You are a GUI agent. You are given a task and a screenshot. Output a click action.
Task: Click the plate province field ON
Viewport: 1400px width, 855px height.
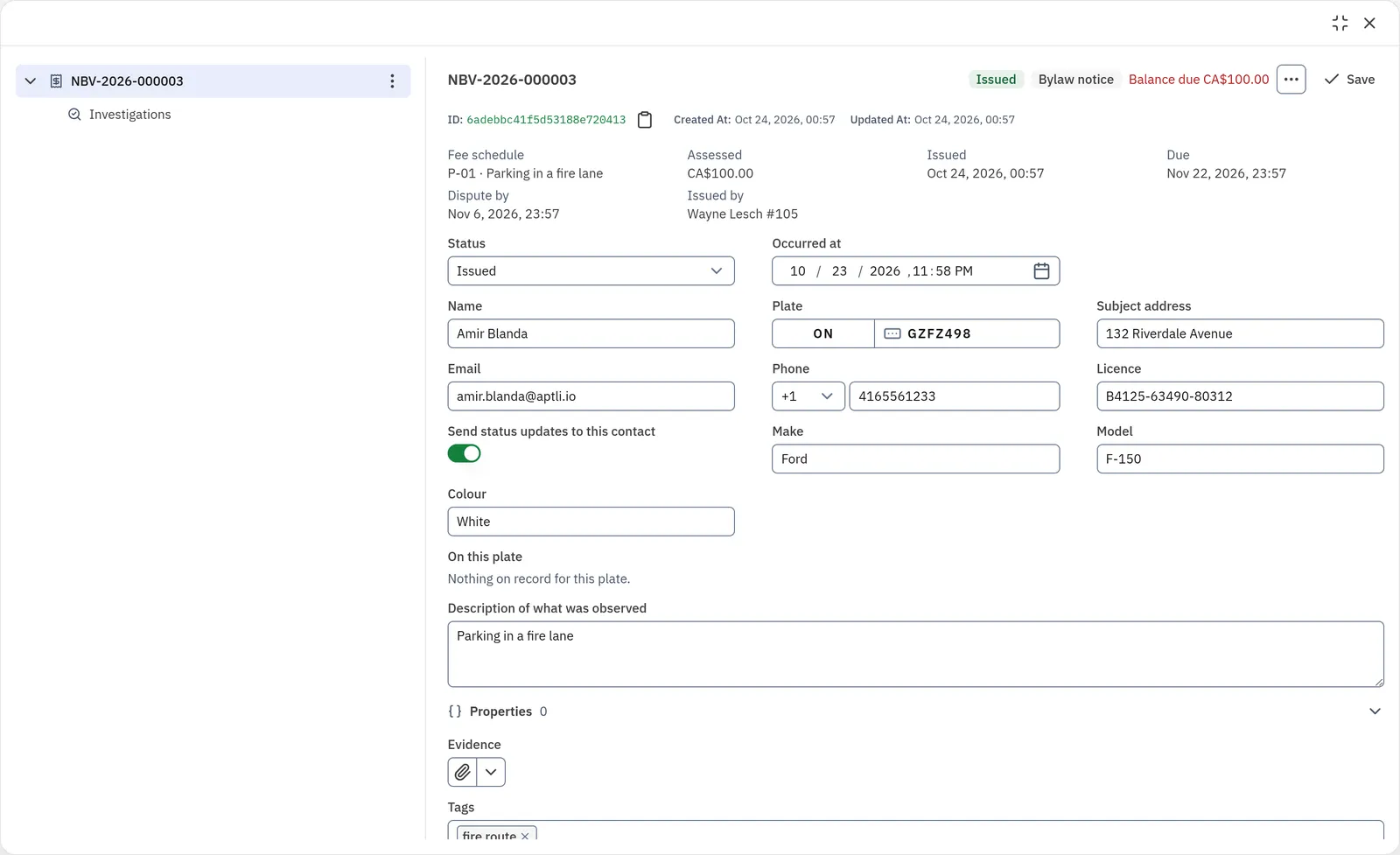tap(823, 333)
